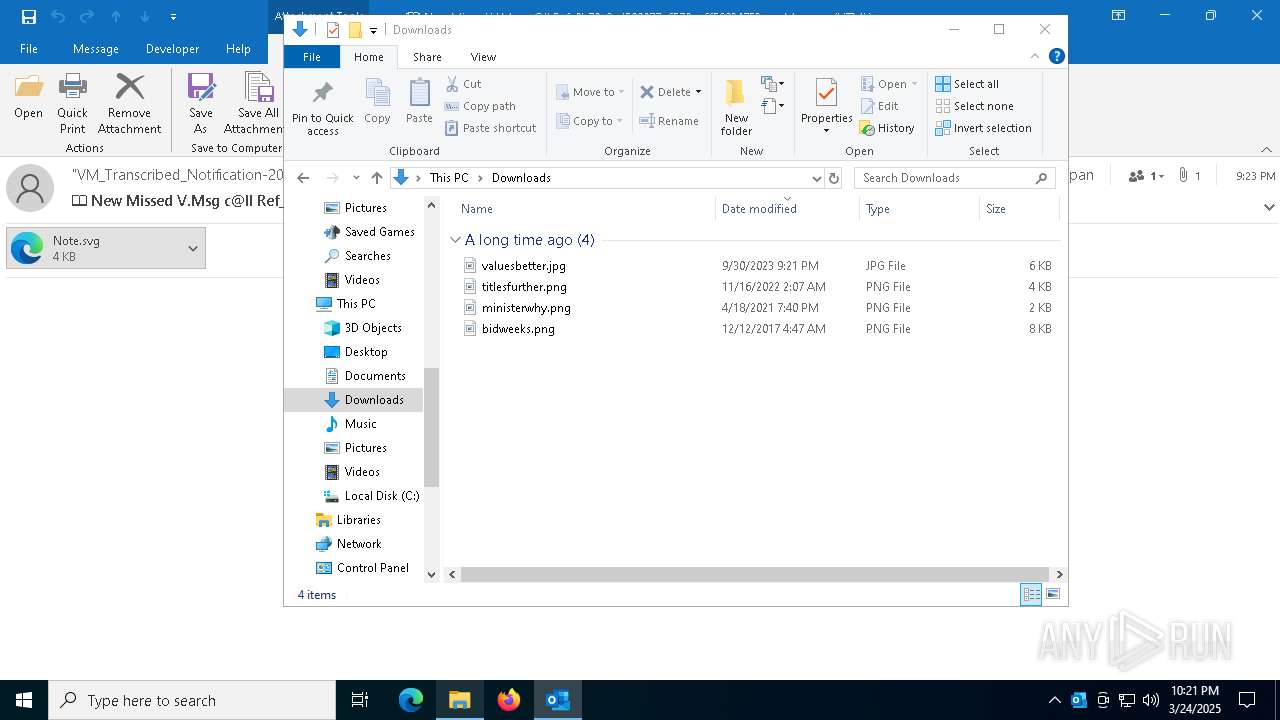Click Cut in Clipboard group
The image size is (1280, 720).
[463, 84]
